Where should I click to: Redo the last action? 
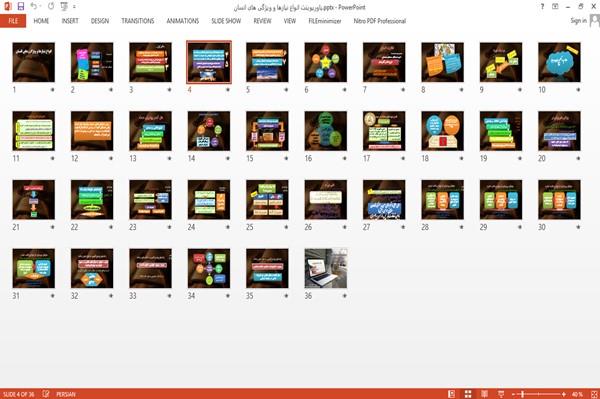51,7
